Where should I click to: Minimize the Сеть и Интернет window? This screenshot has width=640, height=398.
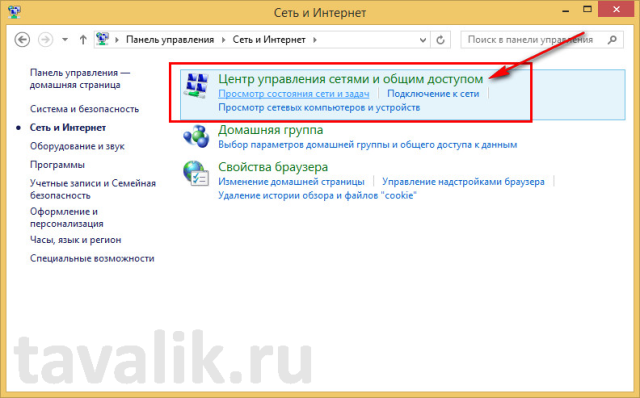[566, 11]
